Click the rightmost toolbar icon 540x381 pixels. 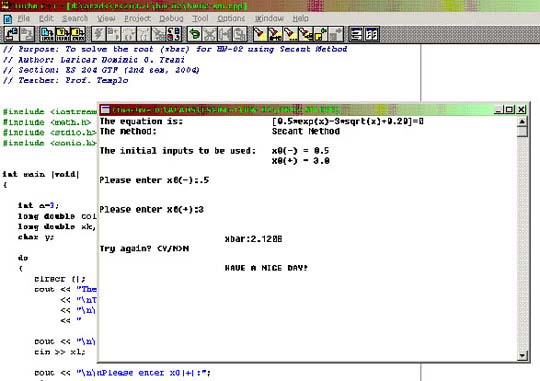372,34
